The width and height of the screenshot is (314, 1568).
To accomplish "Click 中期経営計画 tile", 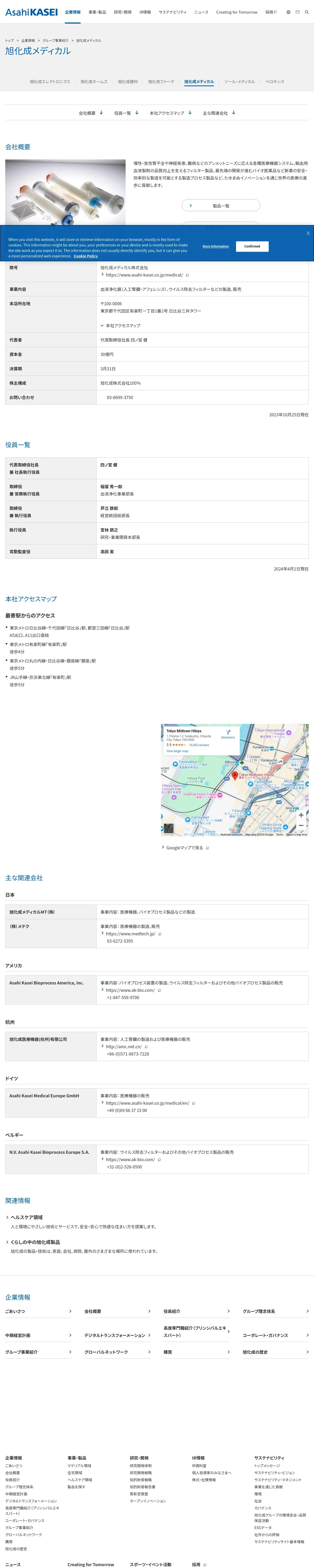I will coord(38,1335).
